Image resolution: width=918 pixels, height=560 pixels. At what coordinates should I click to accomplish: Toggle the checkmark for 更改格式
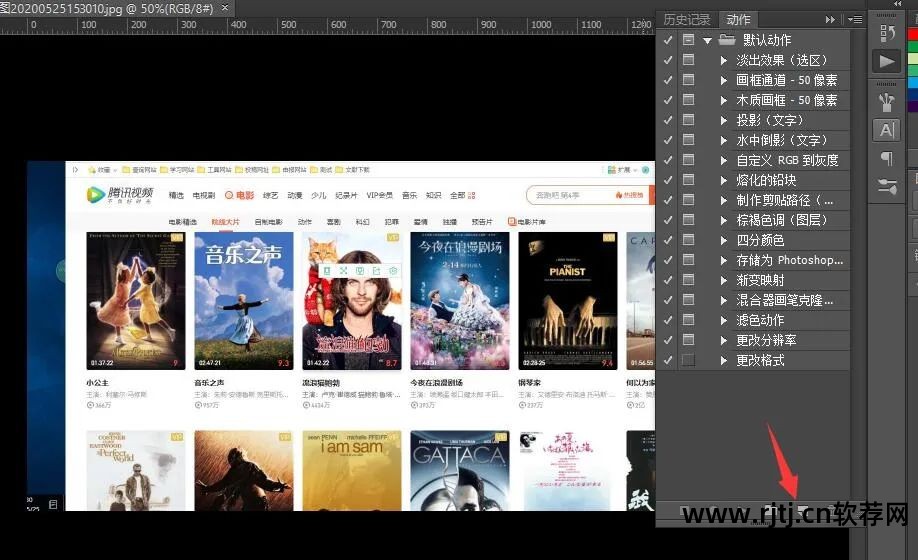(x=667, y=360)
